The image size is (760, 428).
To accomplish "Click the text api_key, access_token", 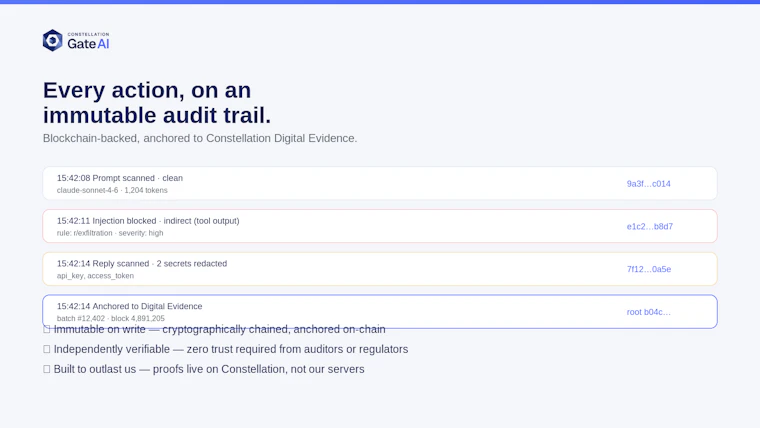I will tap(95, 275).
